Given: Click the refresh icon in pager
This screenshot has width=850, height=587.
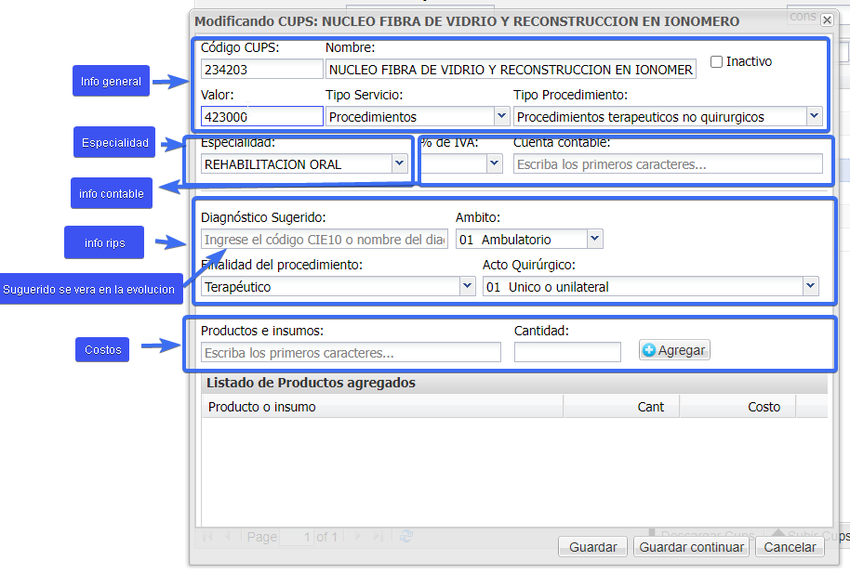Looking at the screenshot, I should click(406, 536).
